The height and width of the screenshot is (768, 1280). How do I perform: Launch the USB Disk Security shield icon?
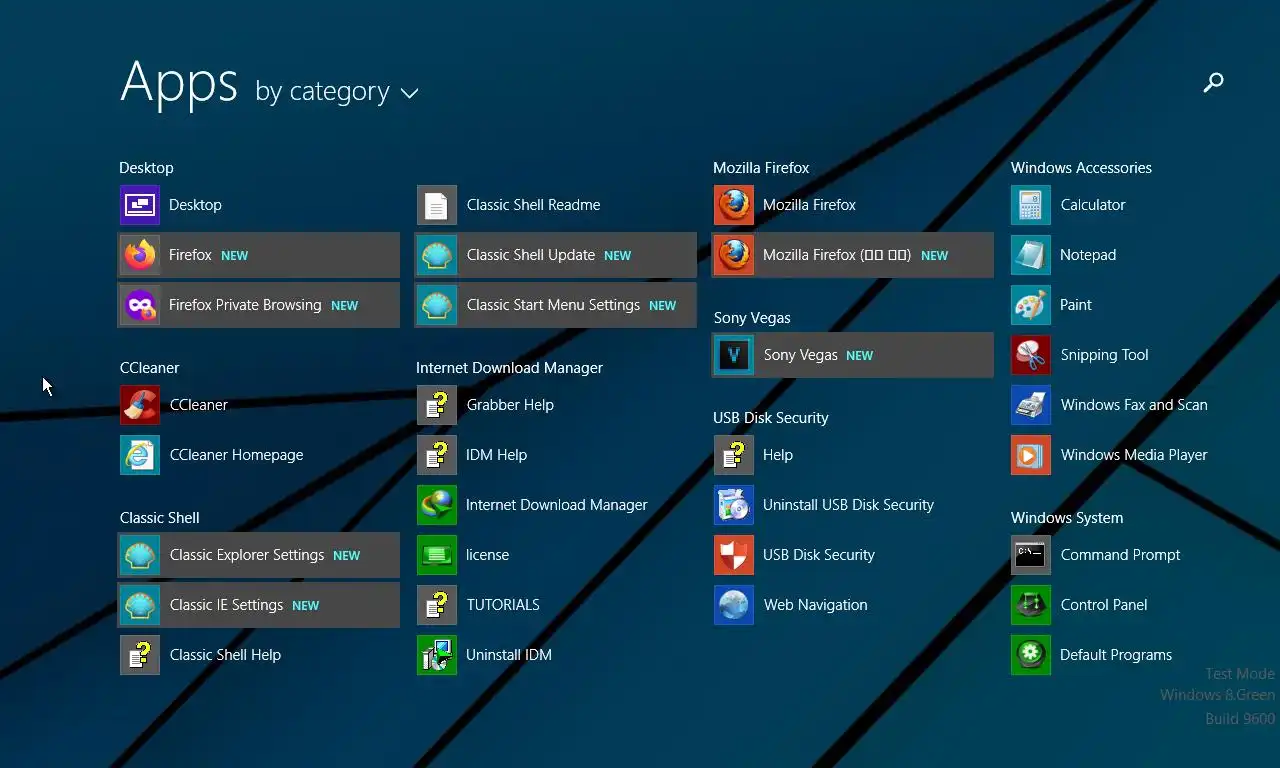(x=734, y=555)
